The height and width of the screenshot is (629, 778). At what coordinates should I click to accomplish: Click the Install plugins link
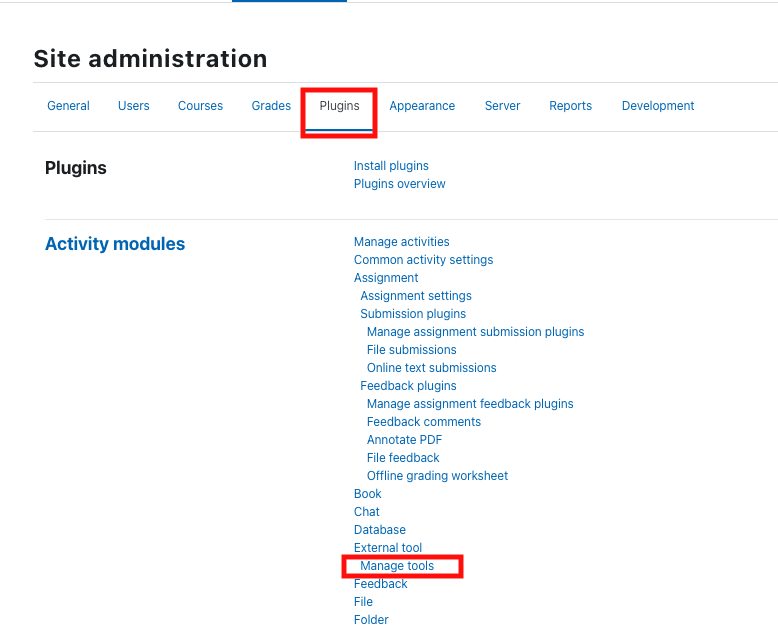[391, 166]
